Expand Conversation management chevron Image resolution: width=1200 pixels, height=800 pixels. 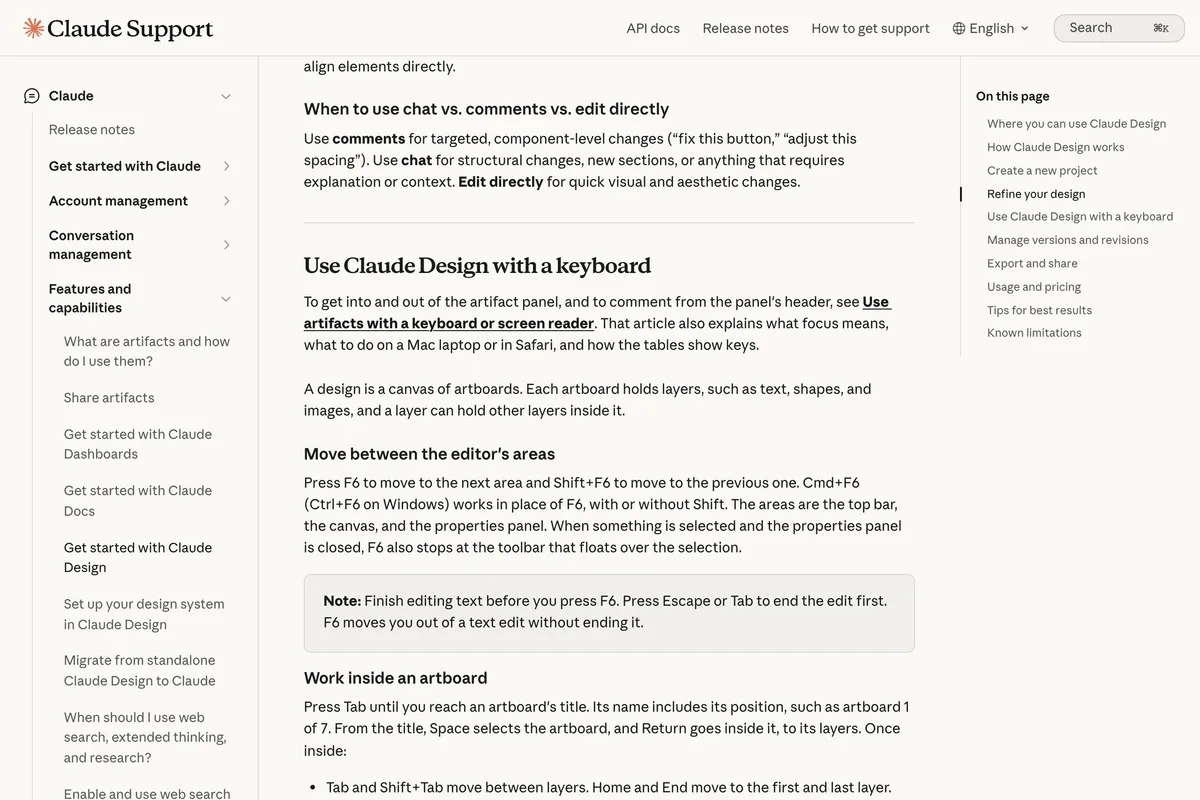click(226, 245)
